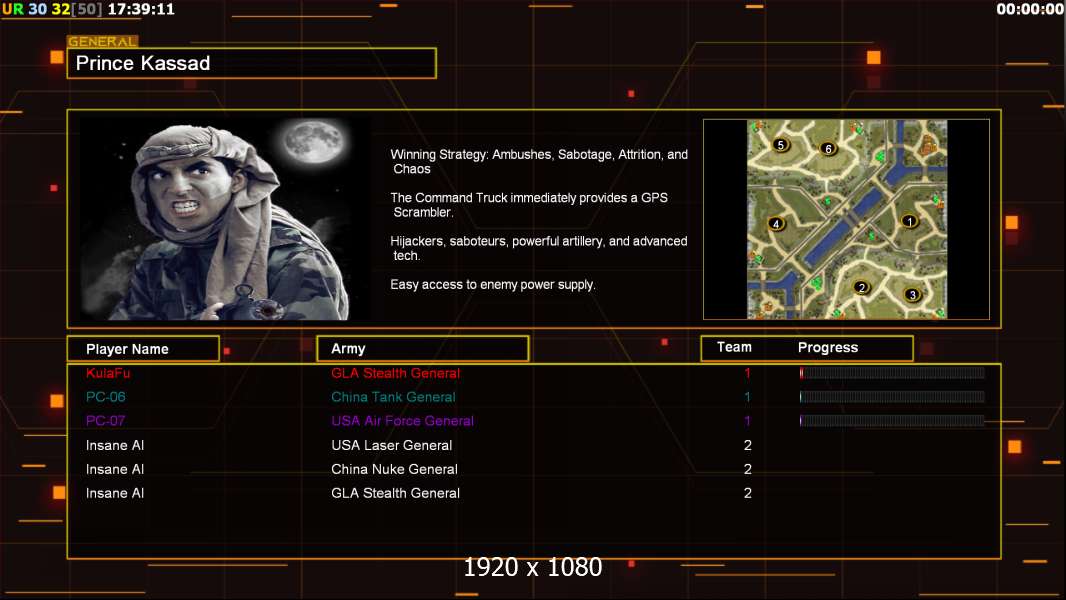1066x600 pixels.
Task: Select player name PC-07
Action: [x=105, y=421]
